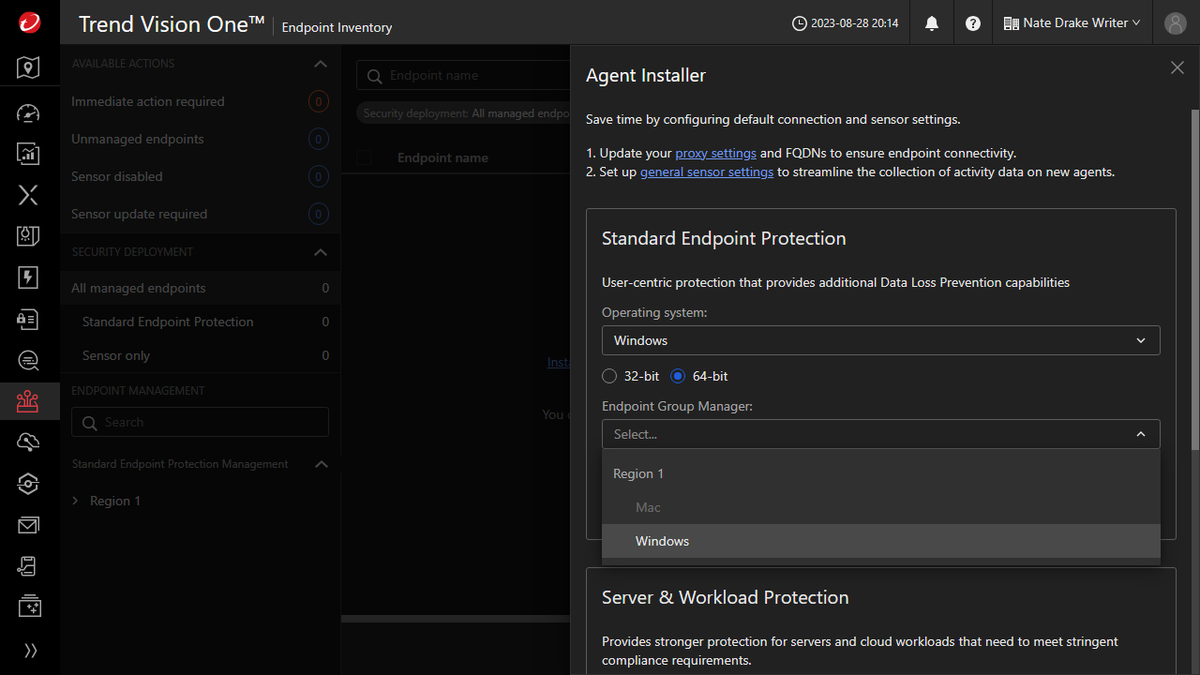Image resolution: width=1200 pixels, height=675 pixels.
Task: Select the 32-bit radio button
Action: pos(610,376)
